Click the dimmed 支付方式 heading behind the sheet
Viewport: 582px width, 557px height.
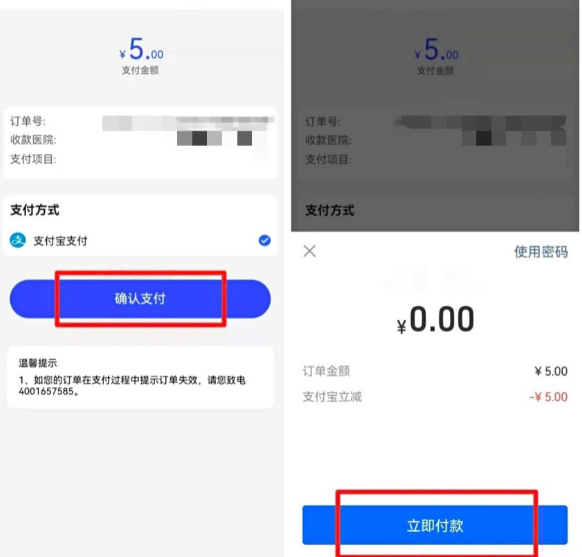tap(330, 210)
